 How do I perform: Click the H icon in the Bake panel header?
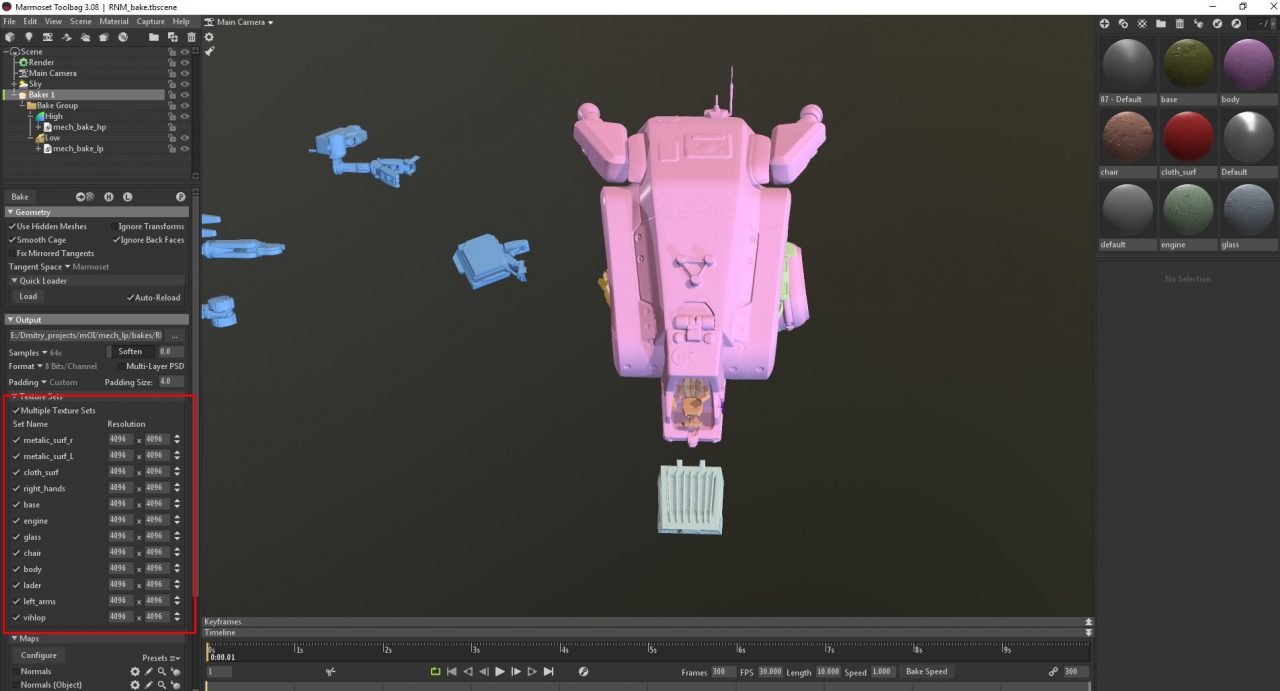[x=109, y=197]
